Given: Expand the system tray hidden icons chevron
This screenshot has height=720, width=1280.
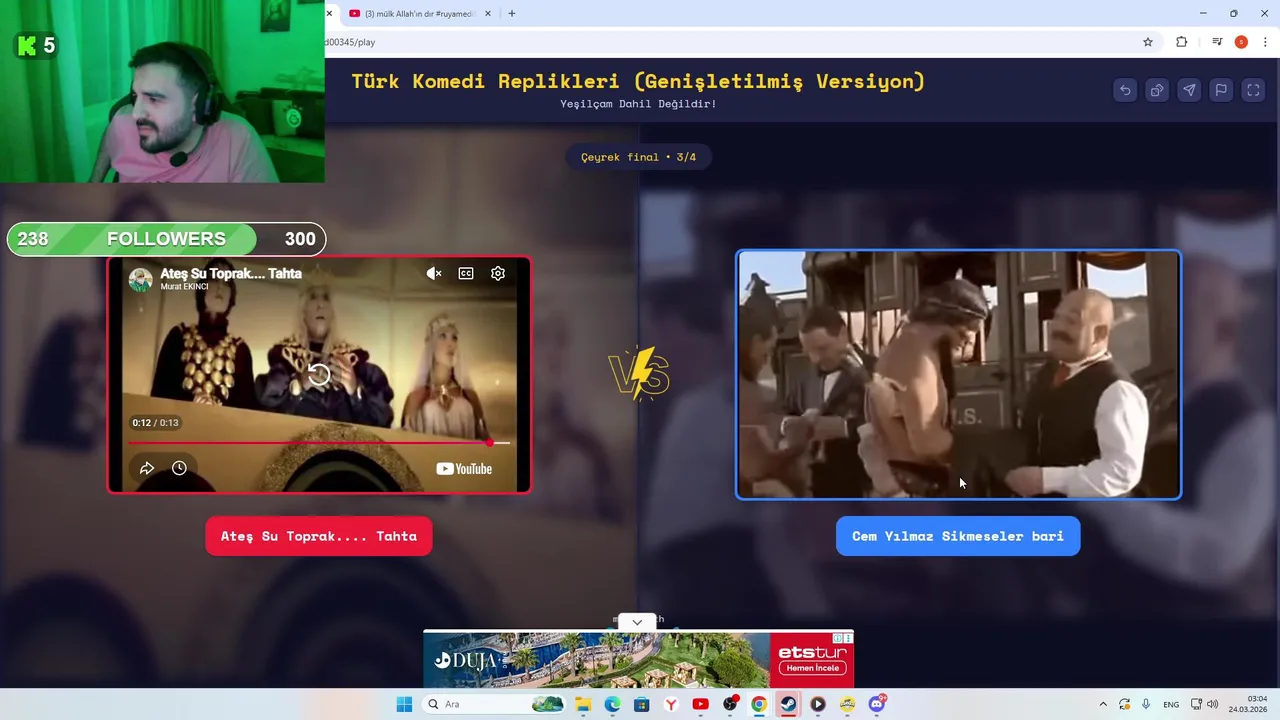Looking at the screenshot, I should coord(1103,704).
